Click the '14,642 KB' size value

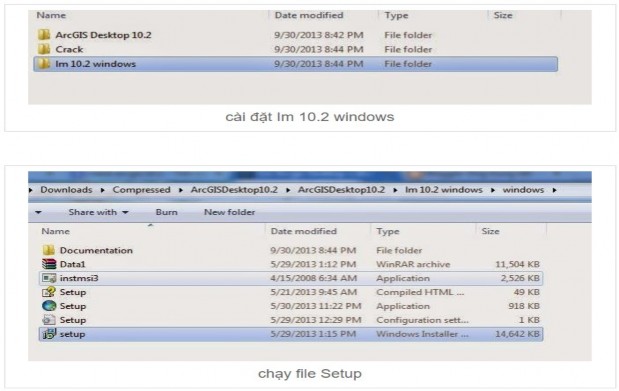[517, 334]
